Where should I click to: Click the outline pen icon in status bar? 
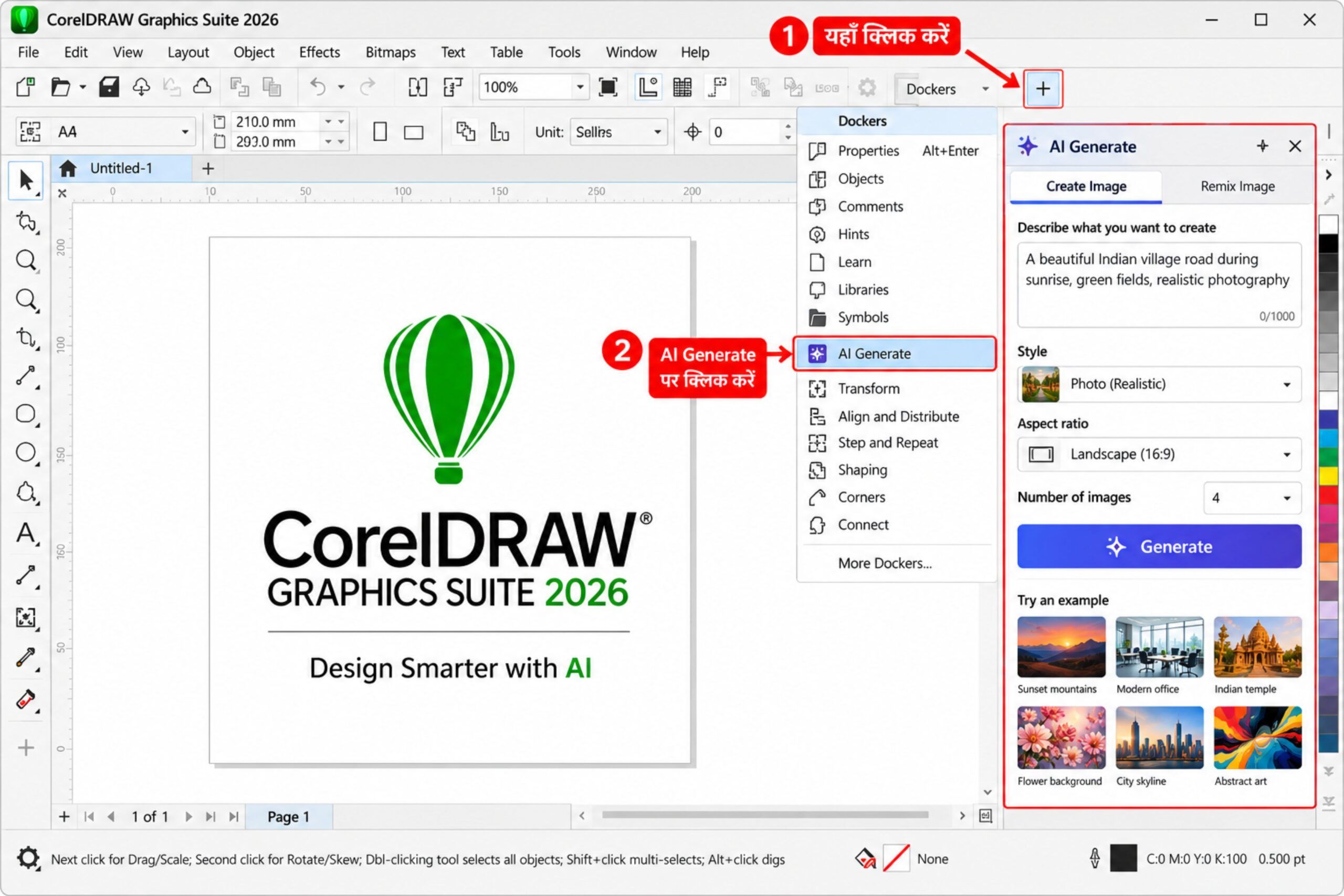click(x=1094, y=858)
